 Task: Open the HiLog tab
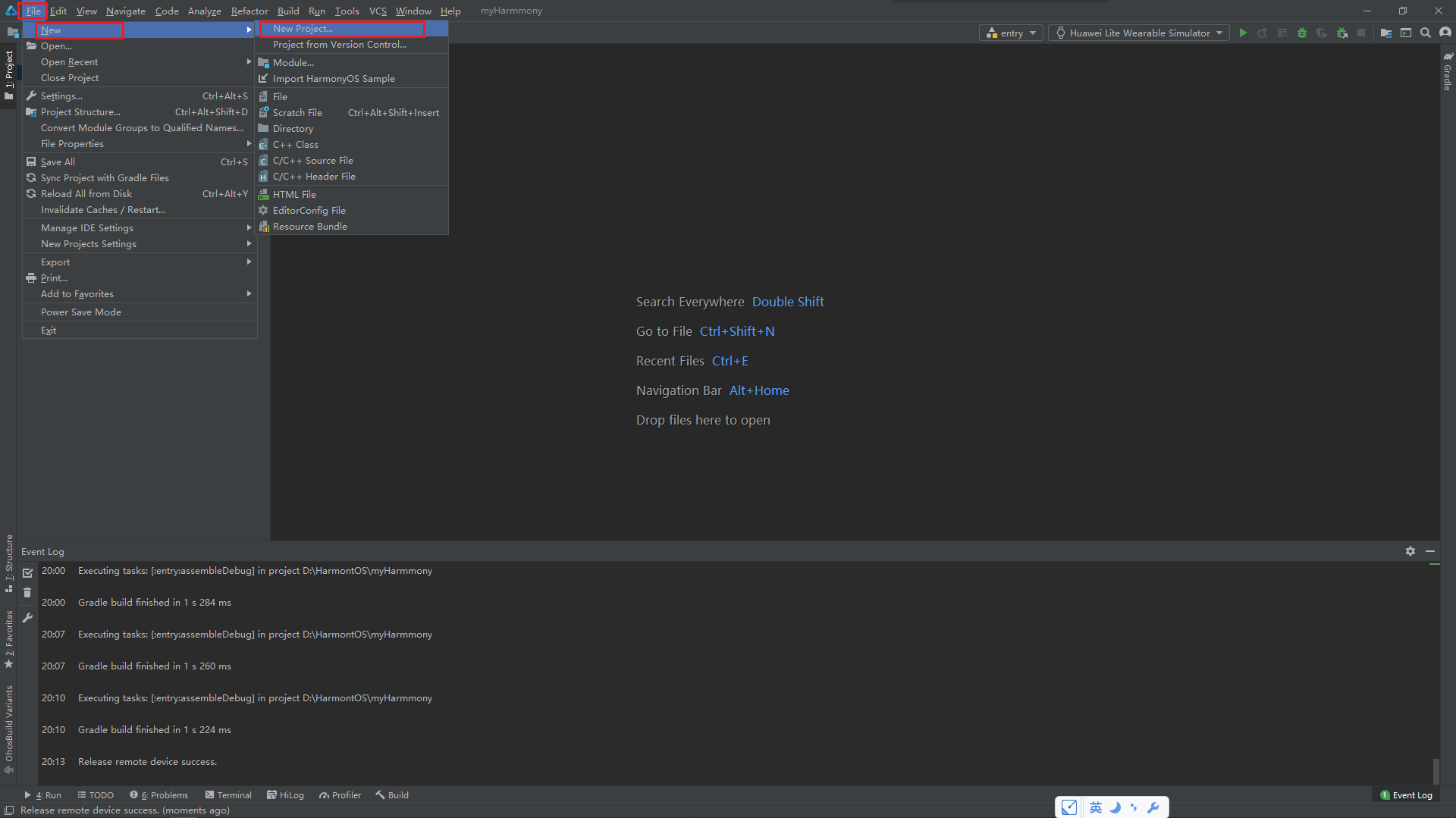point(286,795)
